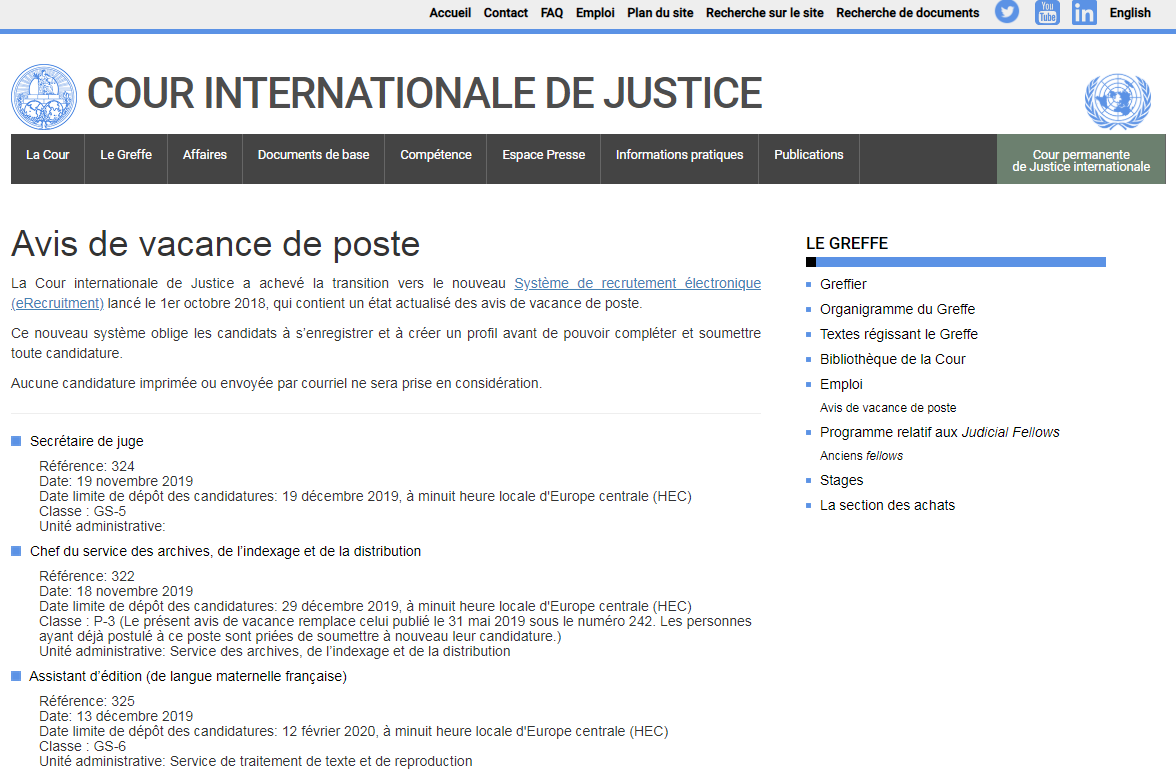Click the United Nations emblem

point(1118,101)
